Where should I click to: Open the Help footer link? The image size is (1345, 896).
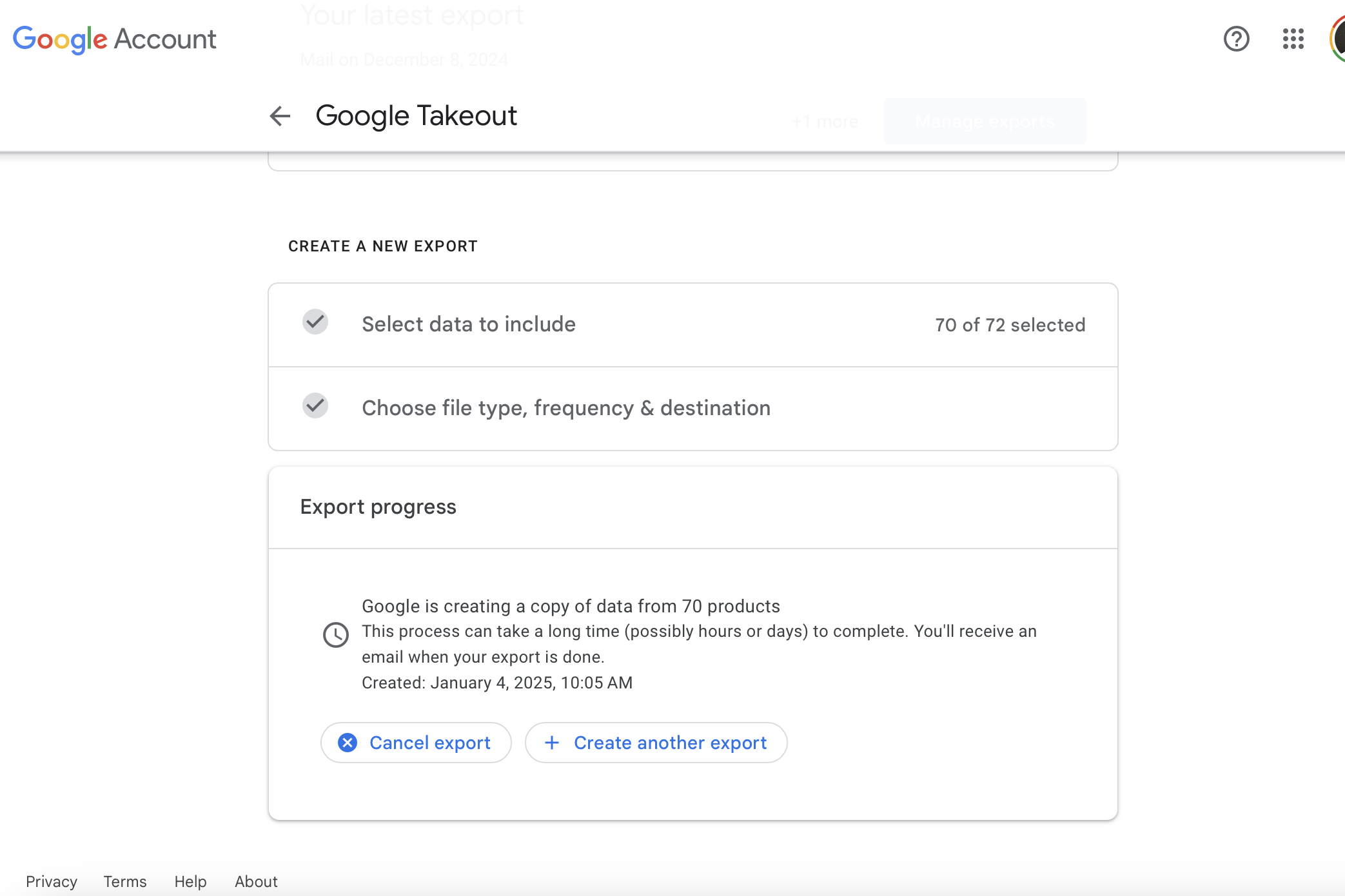(190, 881)
